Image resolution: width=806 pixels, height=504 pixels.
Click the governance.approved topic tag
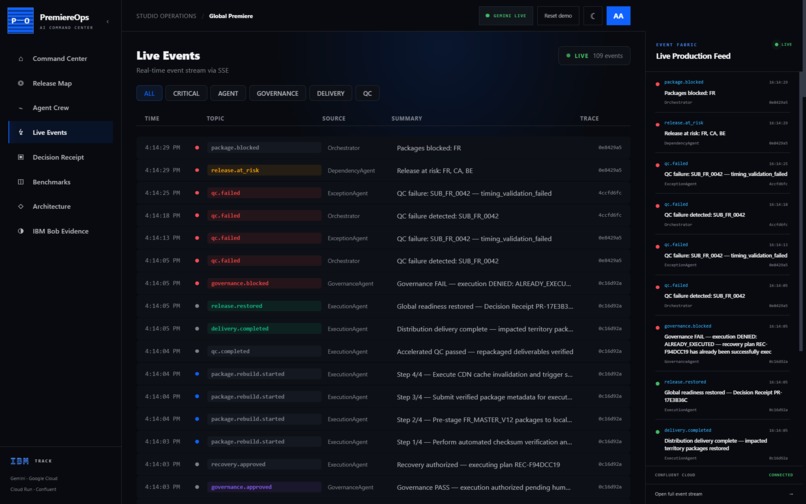(x=264, y=487)
